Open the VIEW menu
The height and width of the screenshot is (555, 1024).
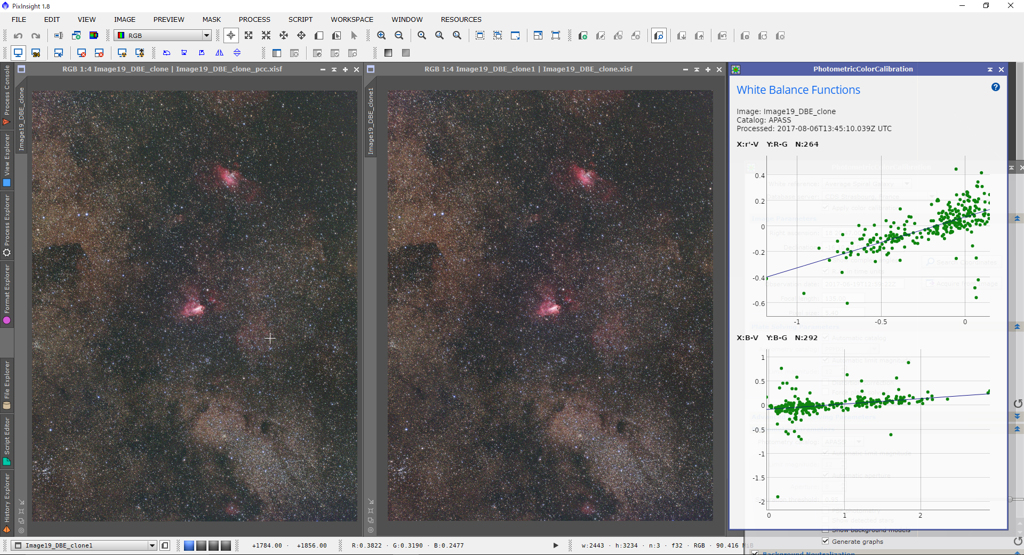click(x=86, y=20)
